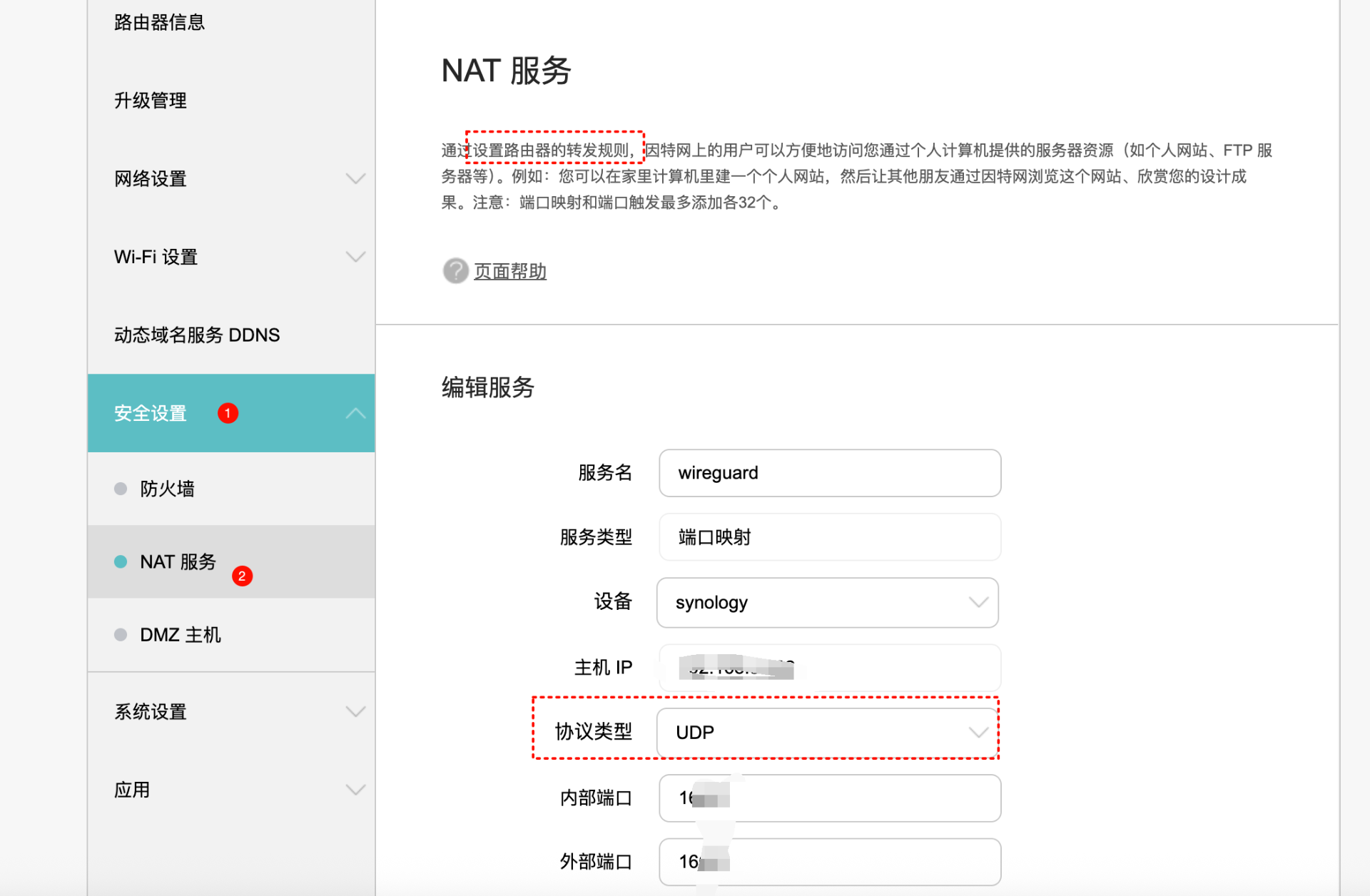The height and width of the screenshot is (896, 1370).
Task: Select the 防火墙 submenu item
Action: tap(167, 489)
